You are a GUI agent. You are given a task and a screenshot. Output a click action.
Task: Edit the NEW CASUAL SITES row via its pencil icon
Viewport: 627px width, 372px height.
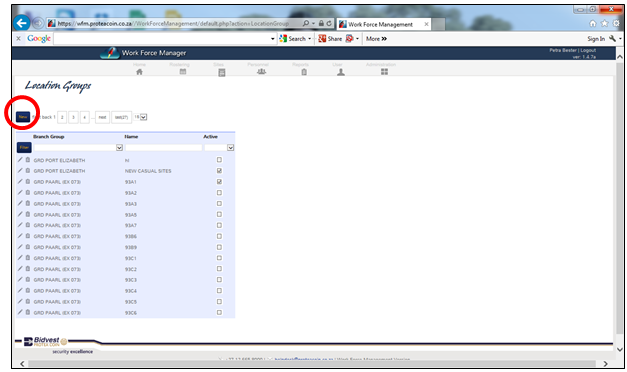coord(20,170)
